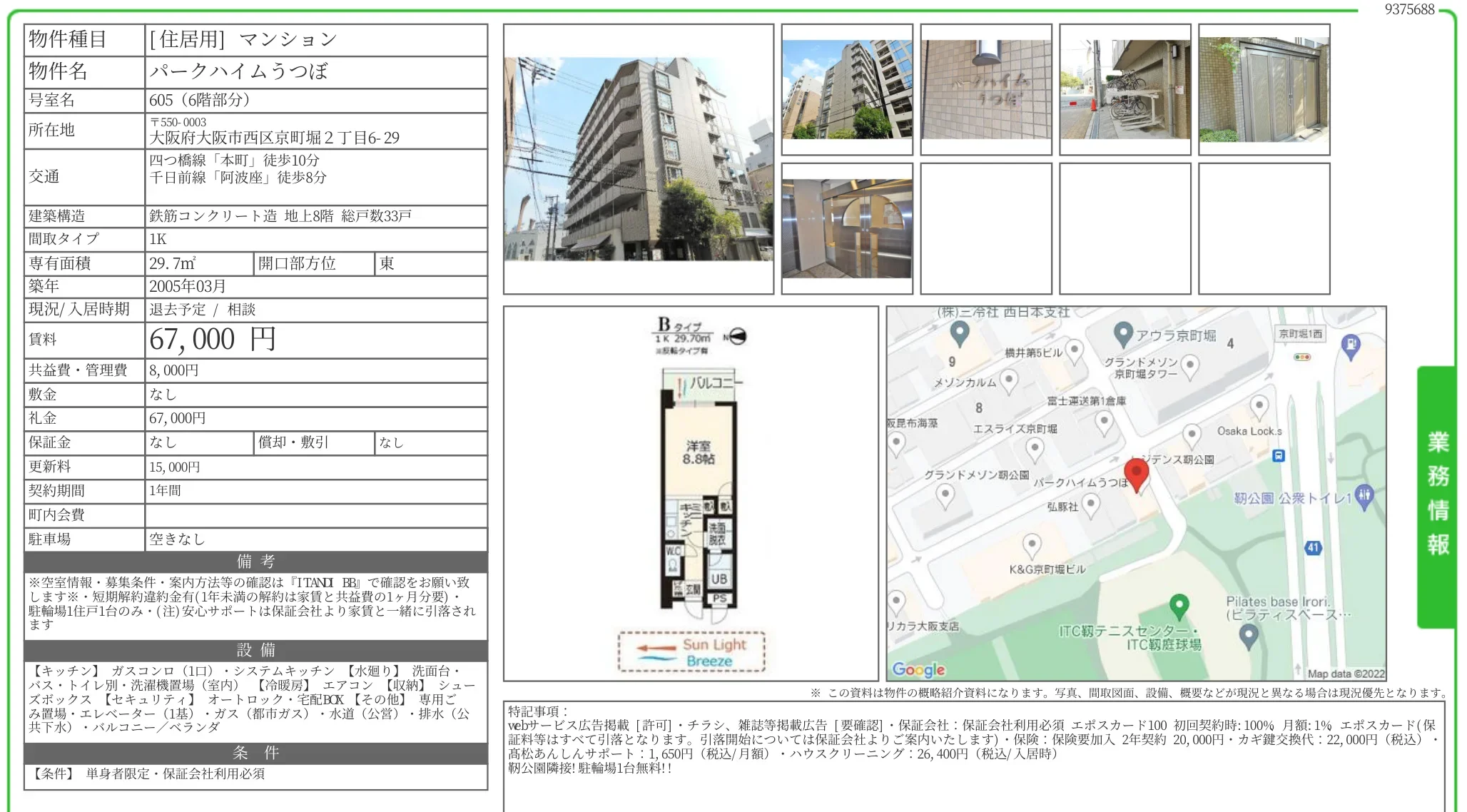Click the Google logo on the map

[x=918, y=669]
